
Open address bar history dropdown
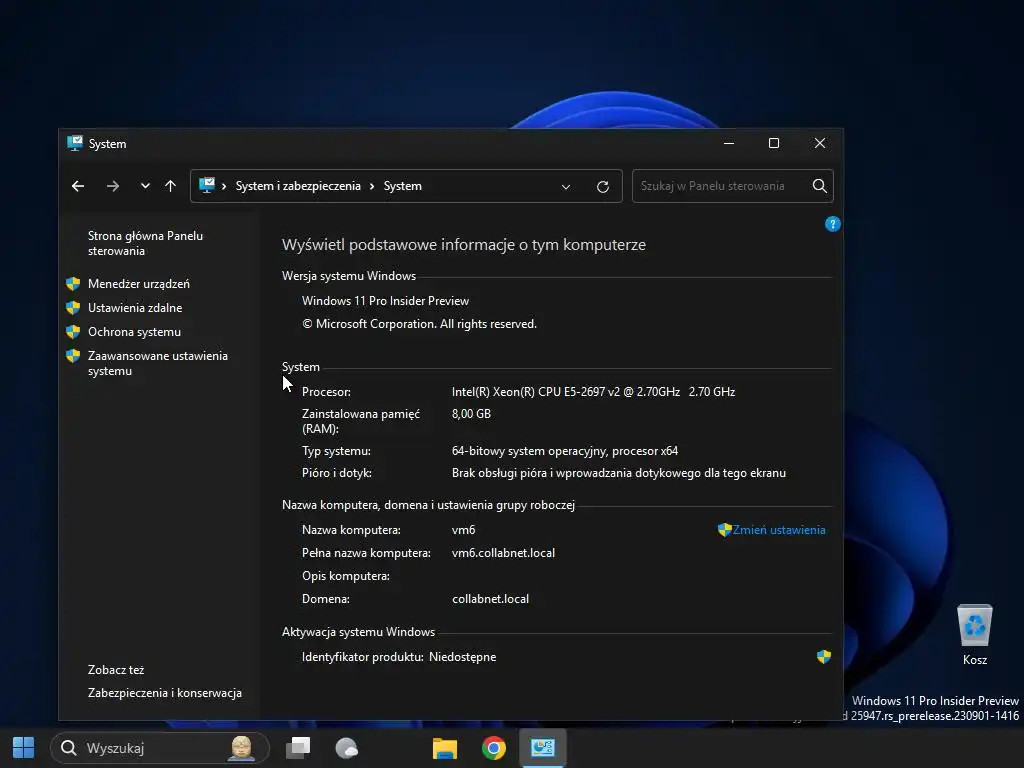pyautogui.click(x=566, y=187)
